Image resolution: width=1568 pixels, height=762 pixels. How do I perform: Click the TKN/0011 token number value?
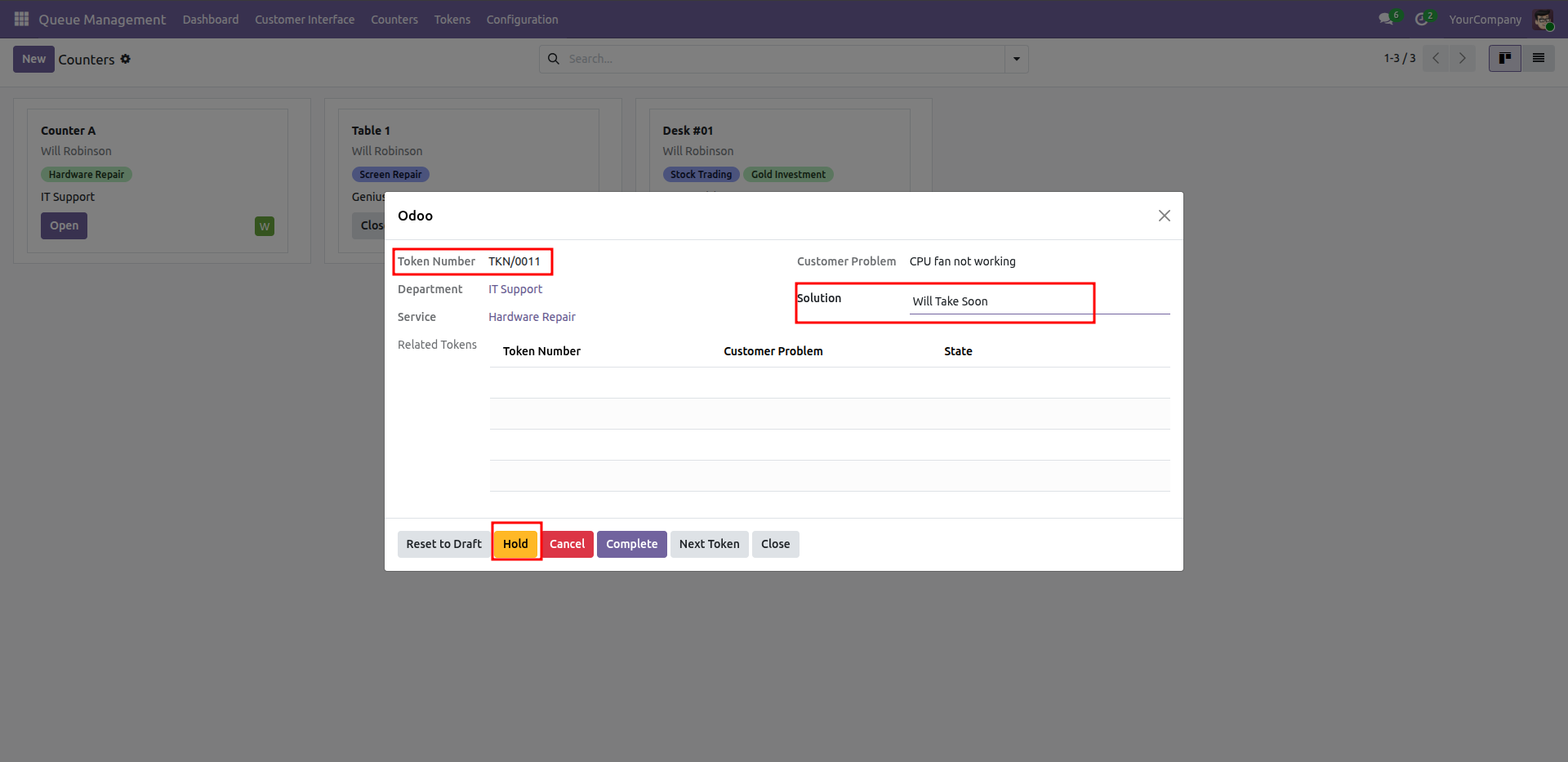(514, 261)
